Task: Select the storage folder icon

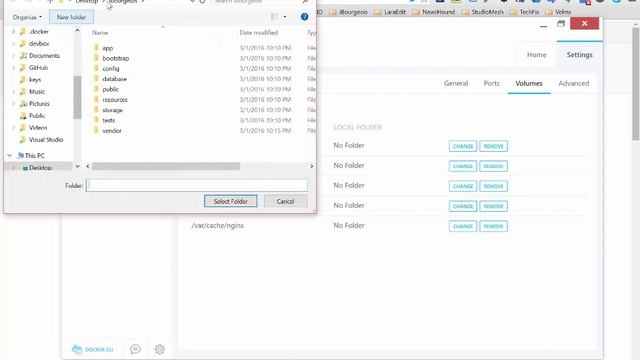Action: (x=96, y=110)
